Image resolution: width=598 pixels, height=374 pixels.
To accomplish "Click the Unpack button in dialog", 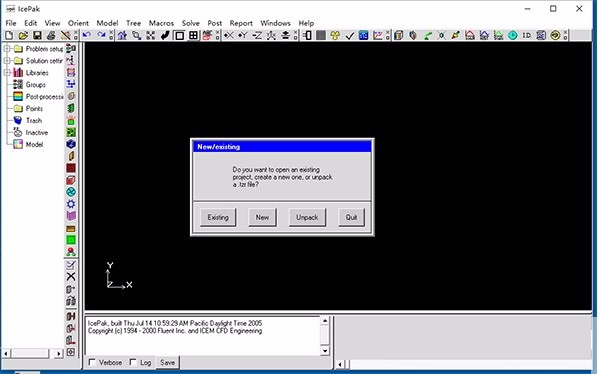I will pos(307,217).
